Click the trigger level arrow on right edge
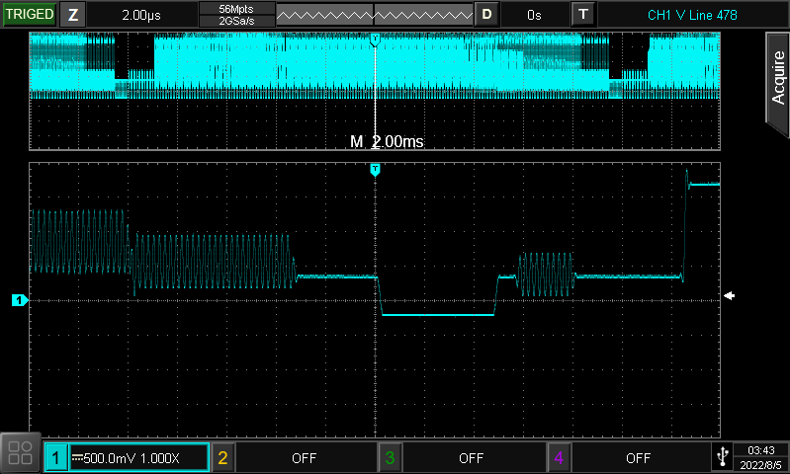Image resolution: width=790 pixels, height=474 pixels. [x=731, y=296]
